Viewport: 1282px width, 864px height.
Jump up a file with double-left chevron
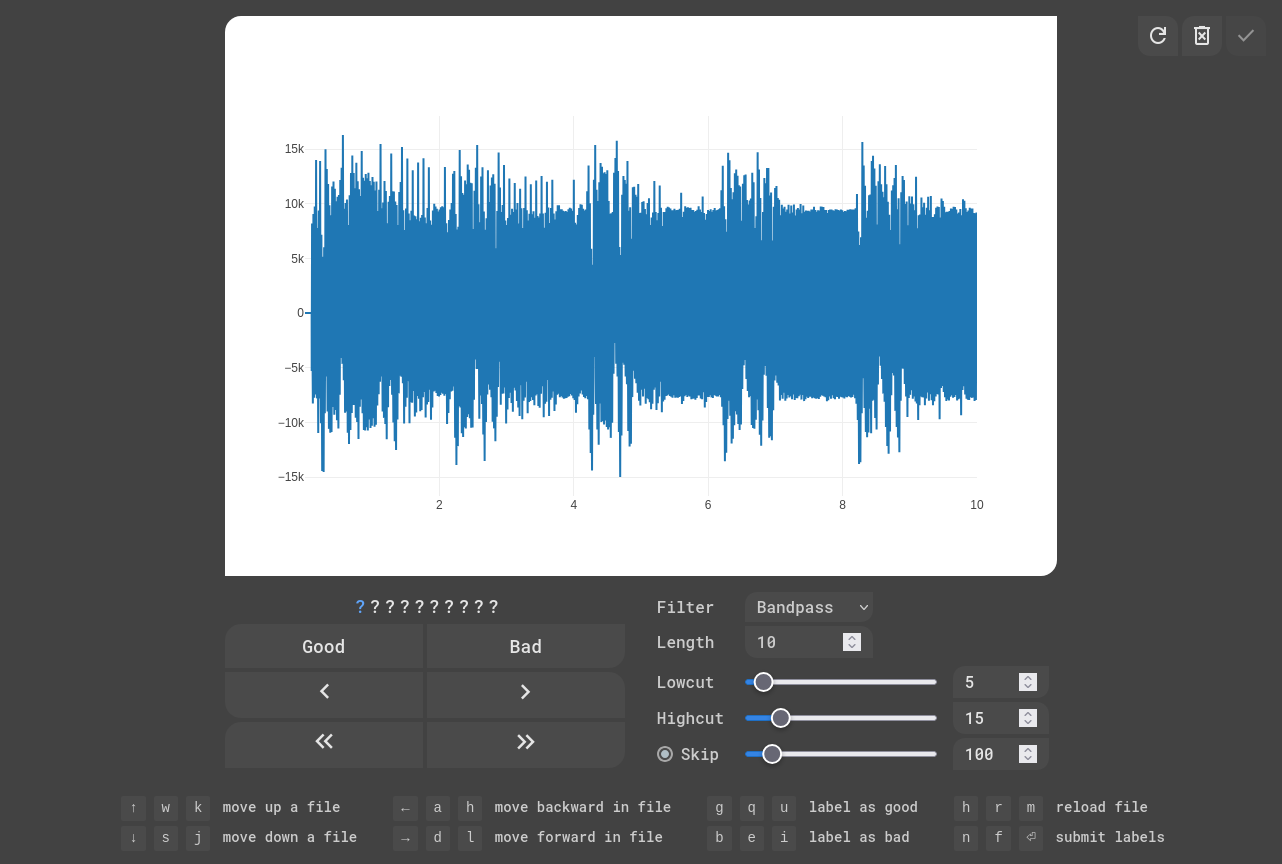click(x=324, y=742)
